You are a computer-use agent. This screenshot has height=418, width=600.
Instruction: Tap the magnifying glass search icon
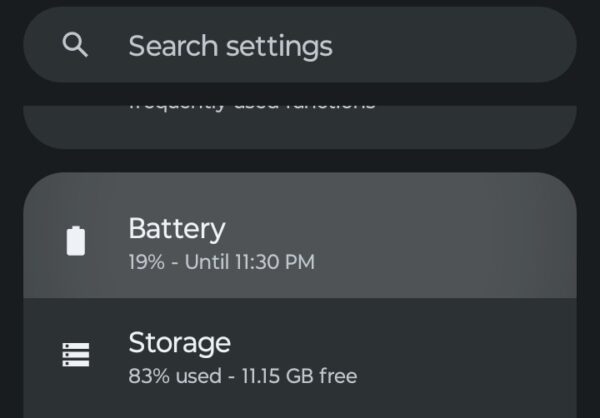tap(75, 45)
